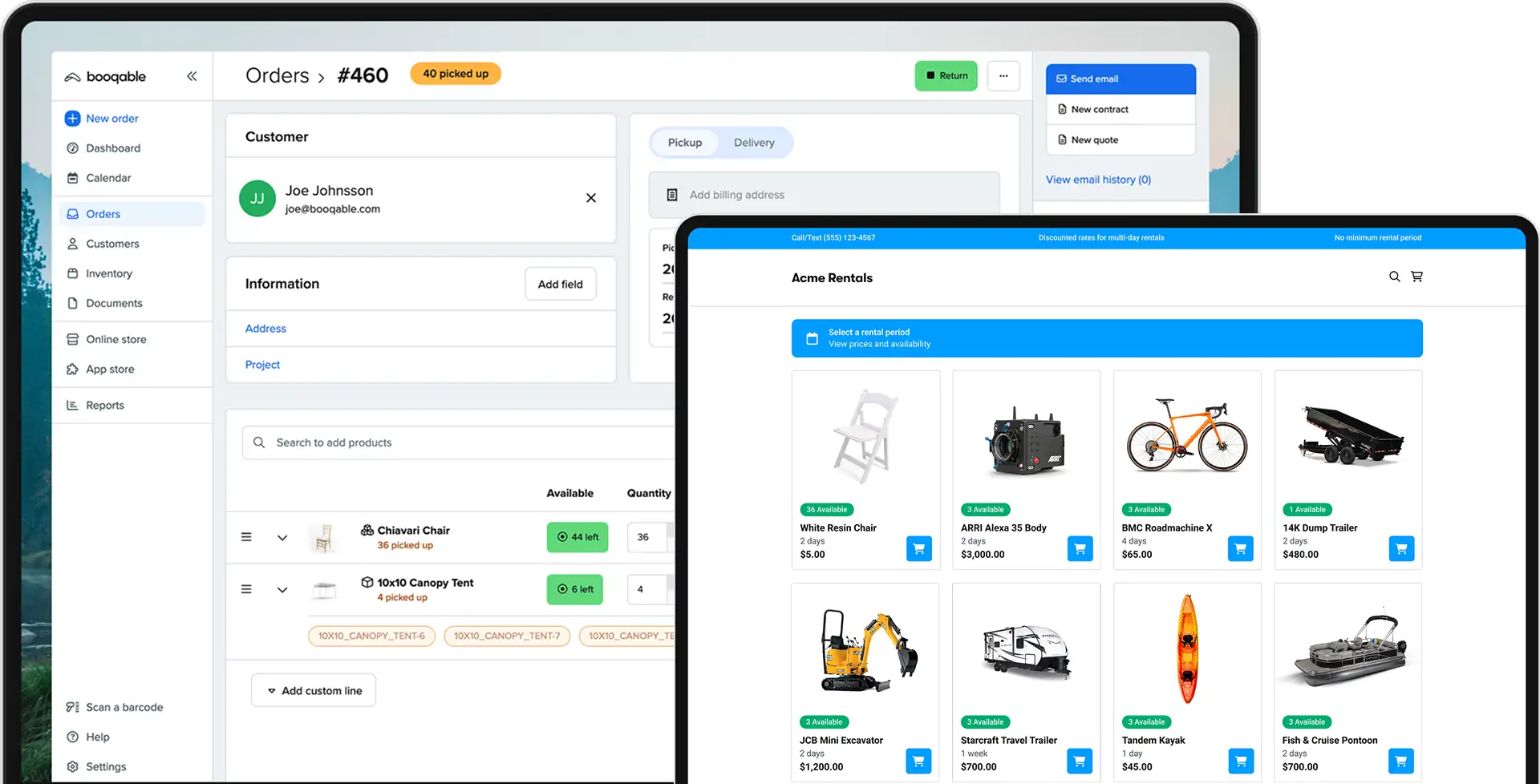Collapse the booqable sidebar with double chevron

click(192, 76)
